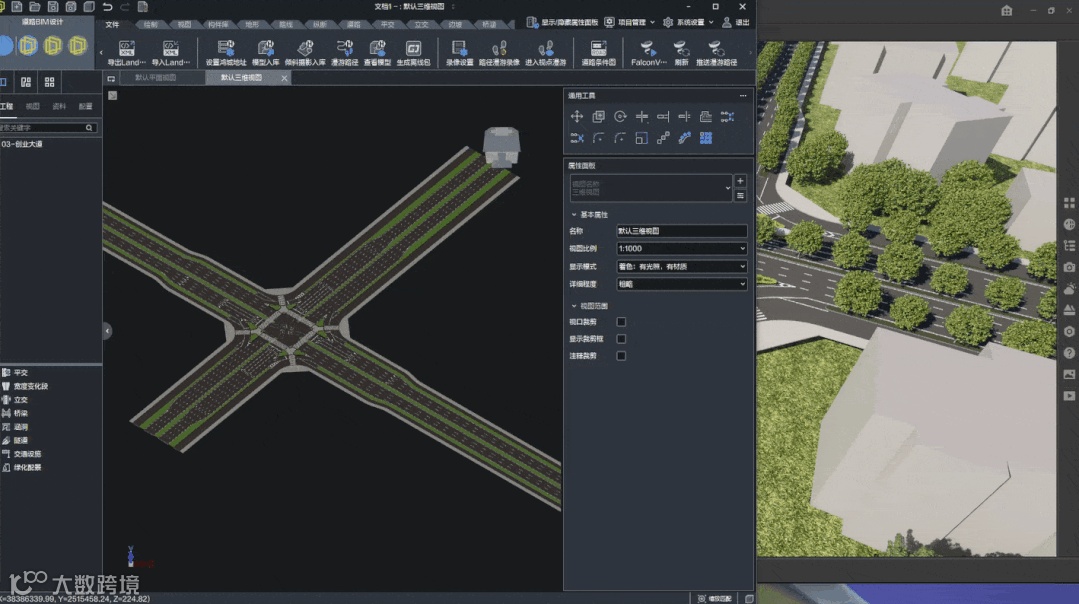The height and width of the screenshot is (604, 1079).
Task: Open the 文件 ribbon tab
Action: click(112, 23)
